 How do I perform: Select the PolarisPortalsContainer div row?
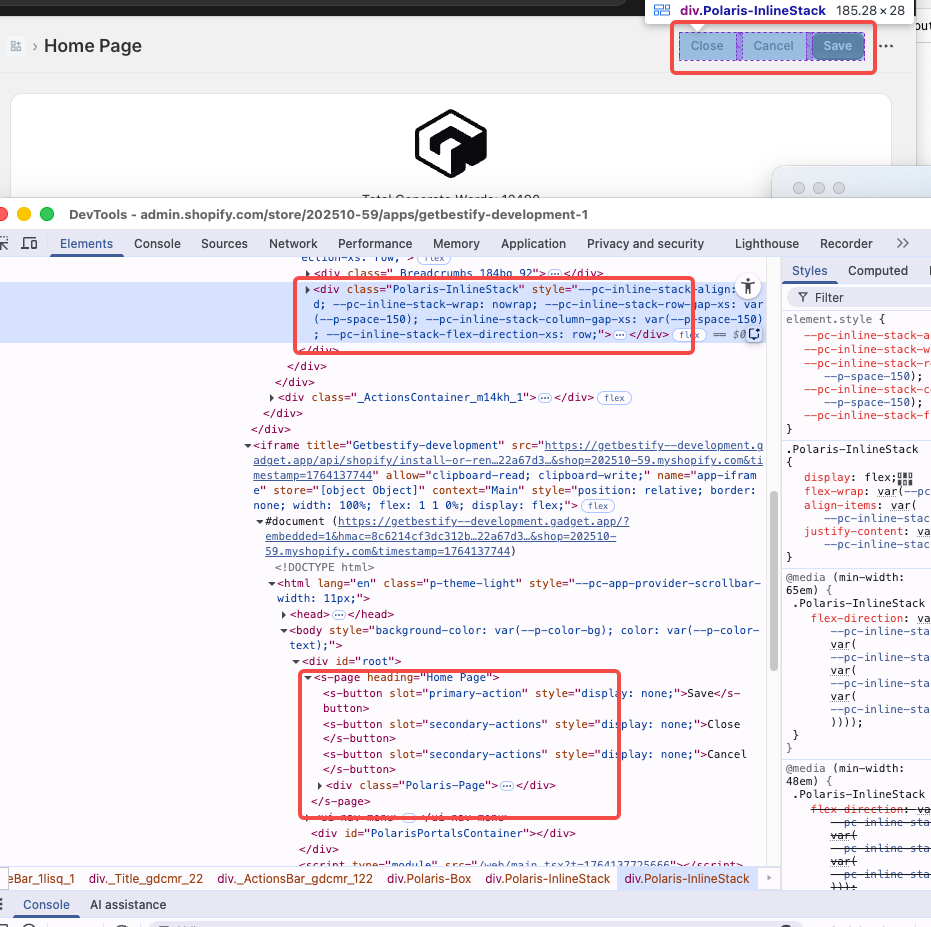click(x=443, y=834)
